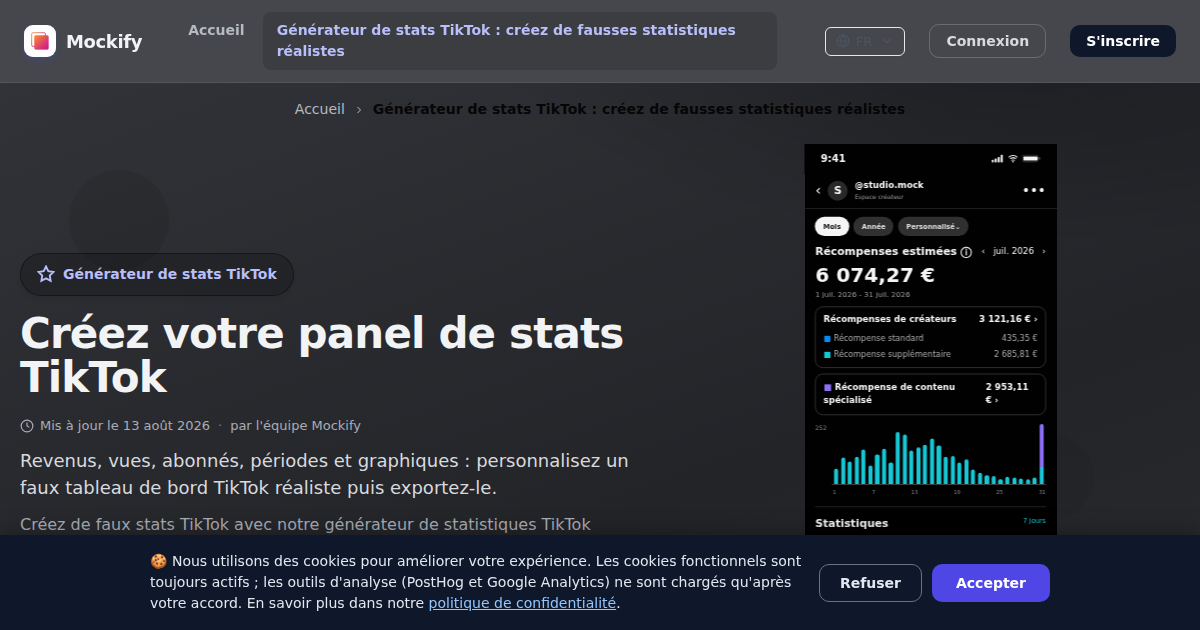1200x630 pixels.
Task: Open the Mockify brand name link
Action: coord(104,41)
